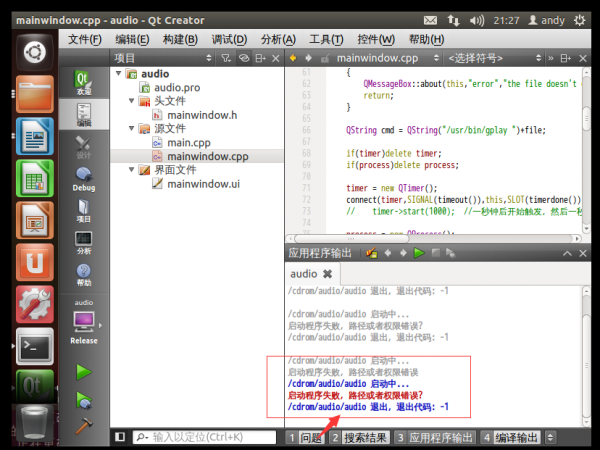Viewport: 600px width, 450px height.
Task: Open the Welcome mode with Qt logo
Action: click(84, 82)
